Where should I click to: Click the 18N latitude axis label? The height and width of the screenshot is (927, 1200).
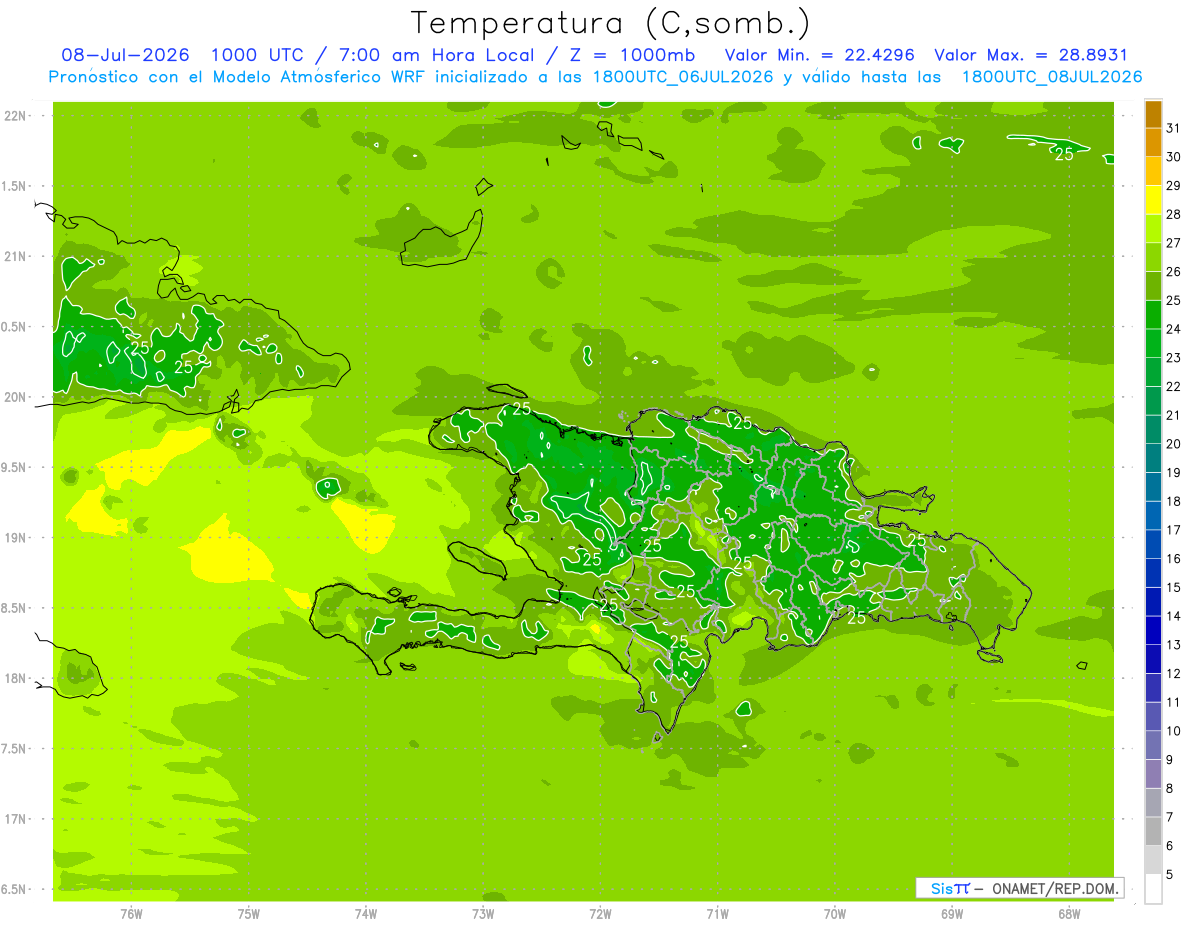pos(15,678)
